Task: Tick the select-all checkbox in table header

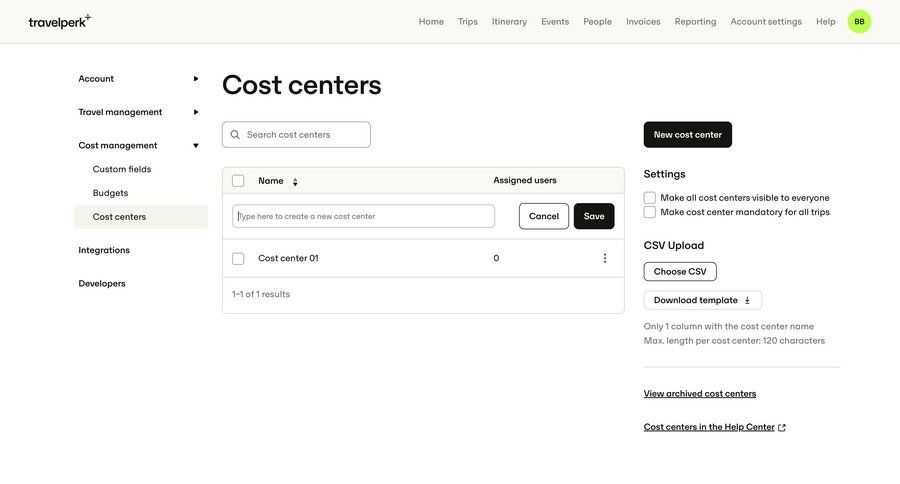Action: (238, 181)
